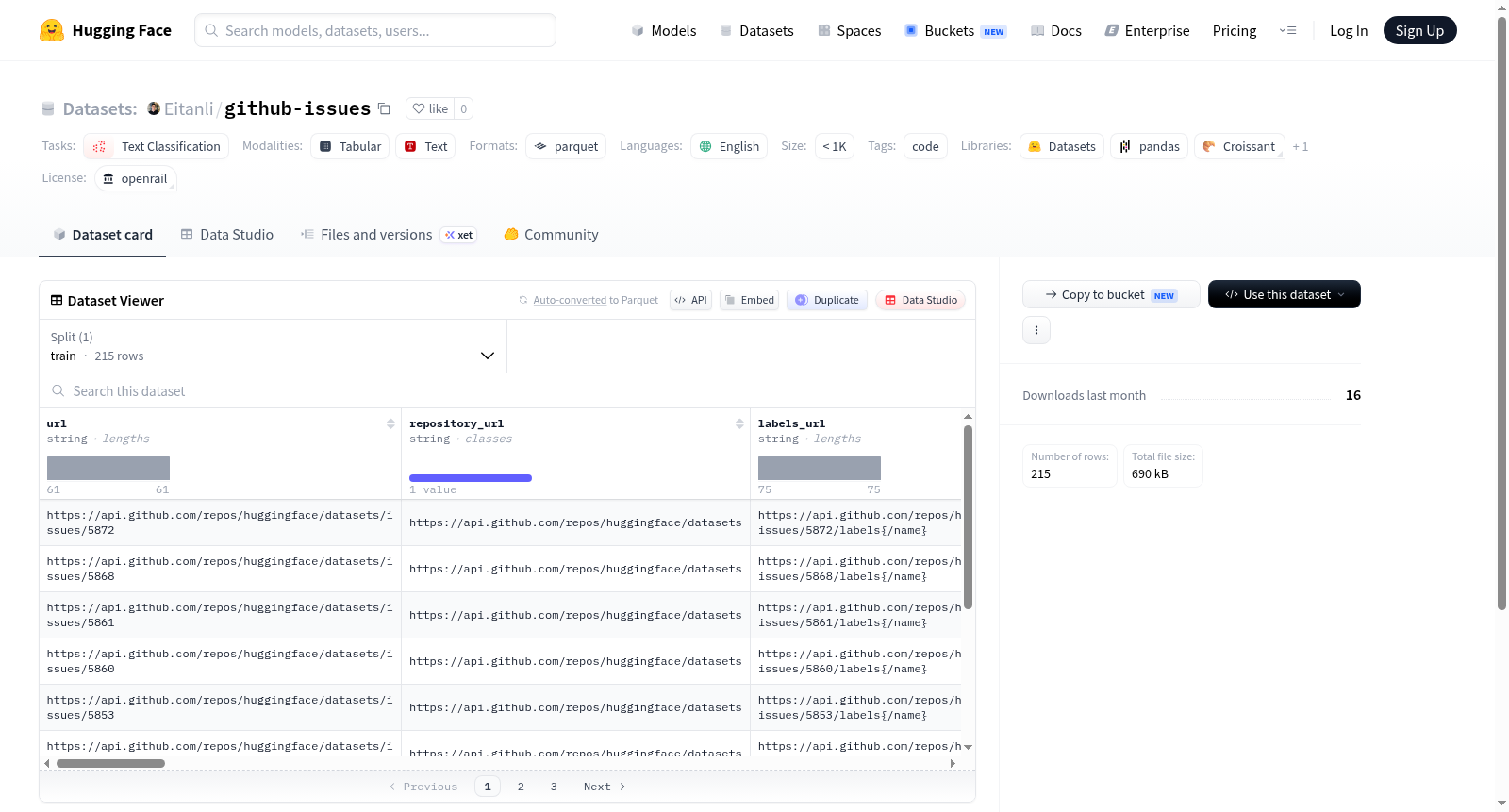
Task: Click the Copy to bucket button
Action: point(1111,294)
